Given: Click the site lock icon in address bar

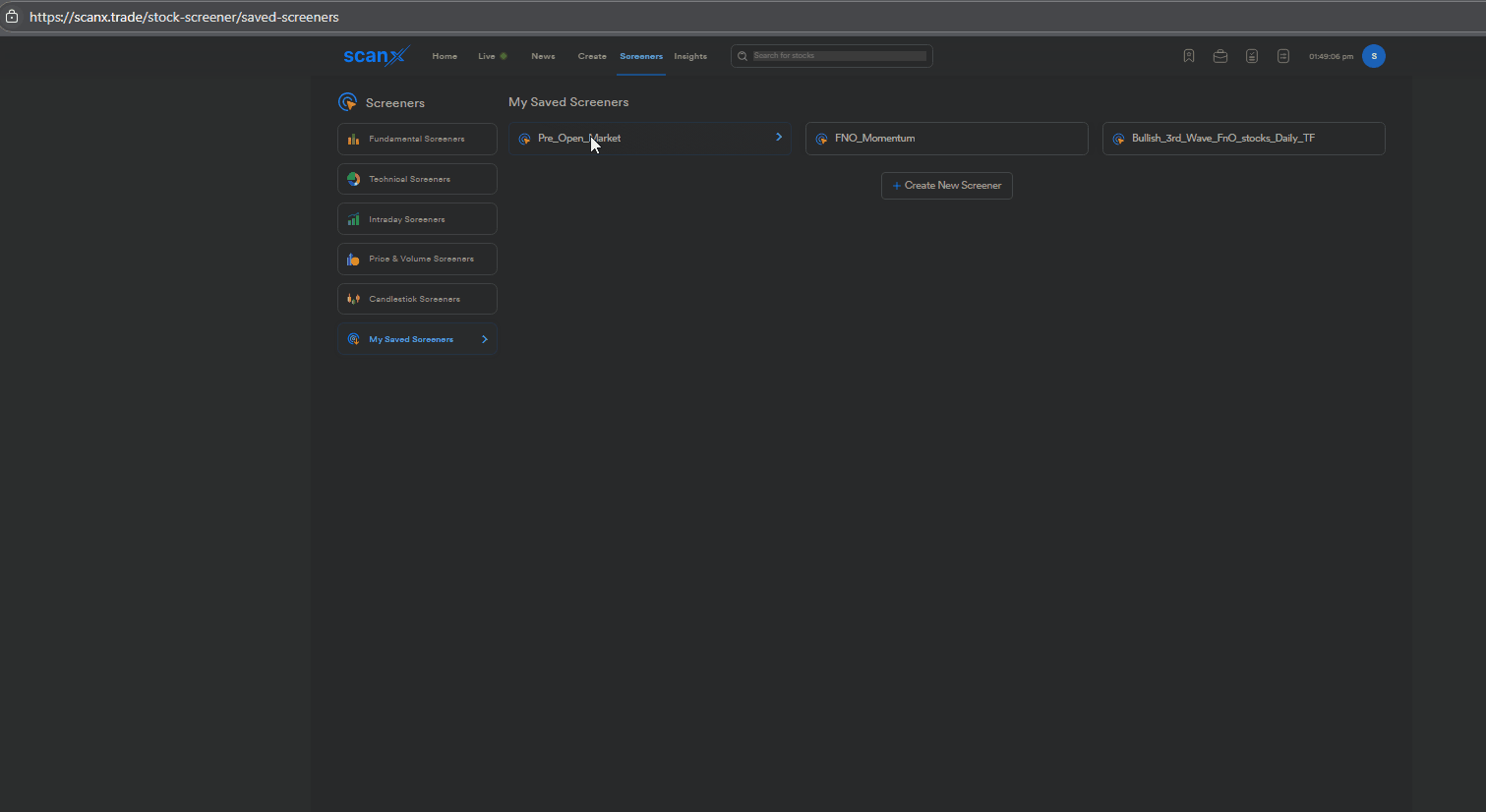Looking at the screenshot, I should (x=12, y=17).
